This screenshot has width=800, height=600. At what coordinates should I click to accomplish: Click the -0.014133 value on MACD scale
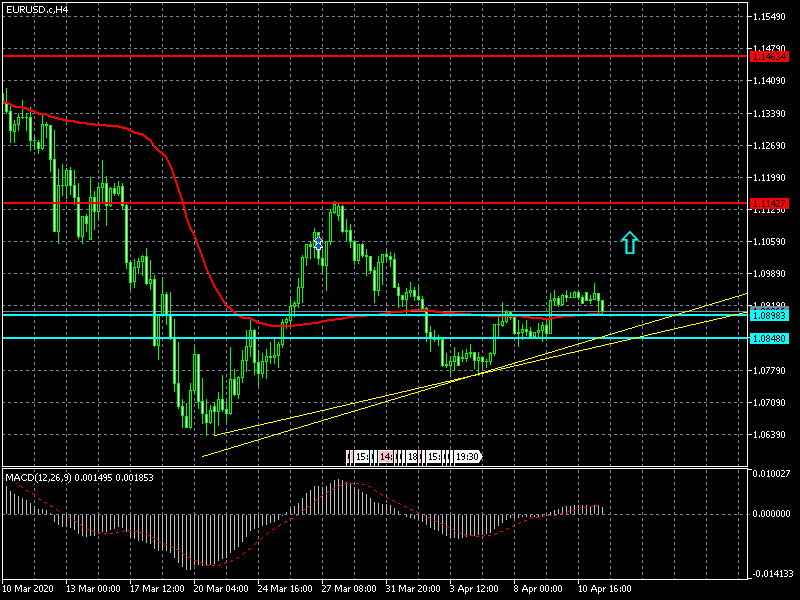pos(773,574)
